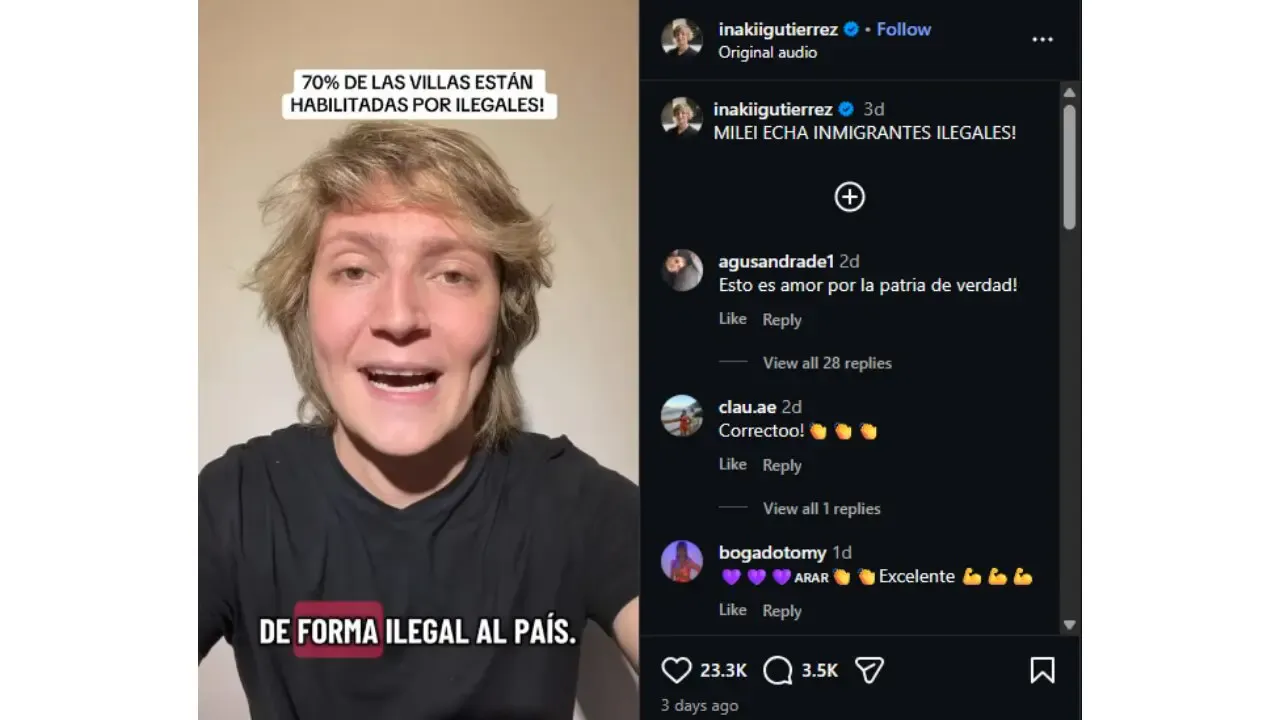Open agusandrade1 avatar
The height and width of the screenshot is (720, 1280).
682,270
